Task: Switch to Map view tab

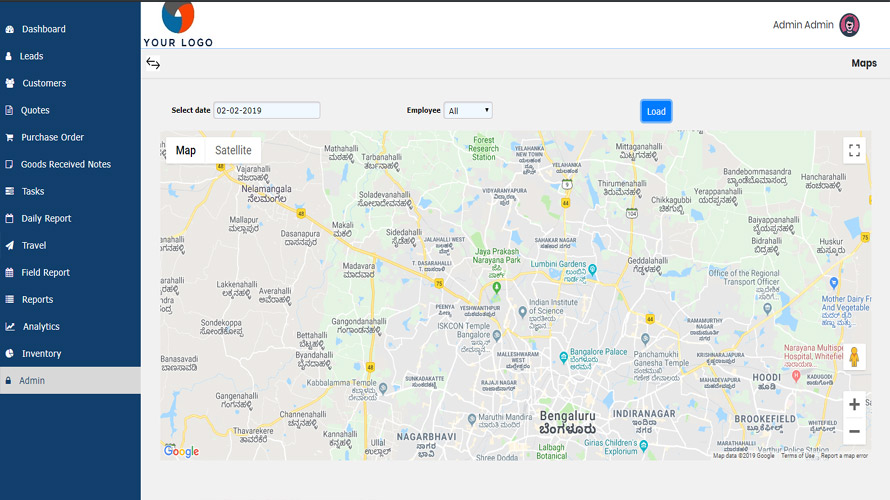Action: [186, 150]
